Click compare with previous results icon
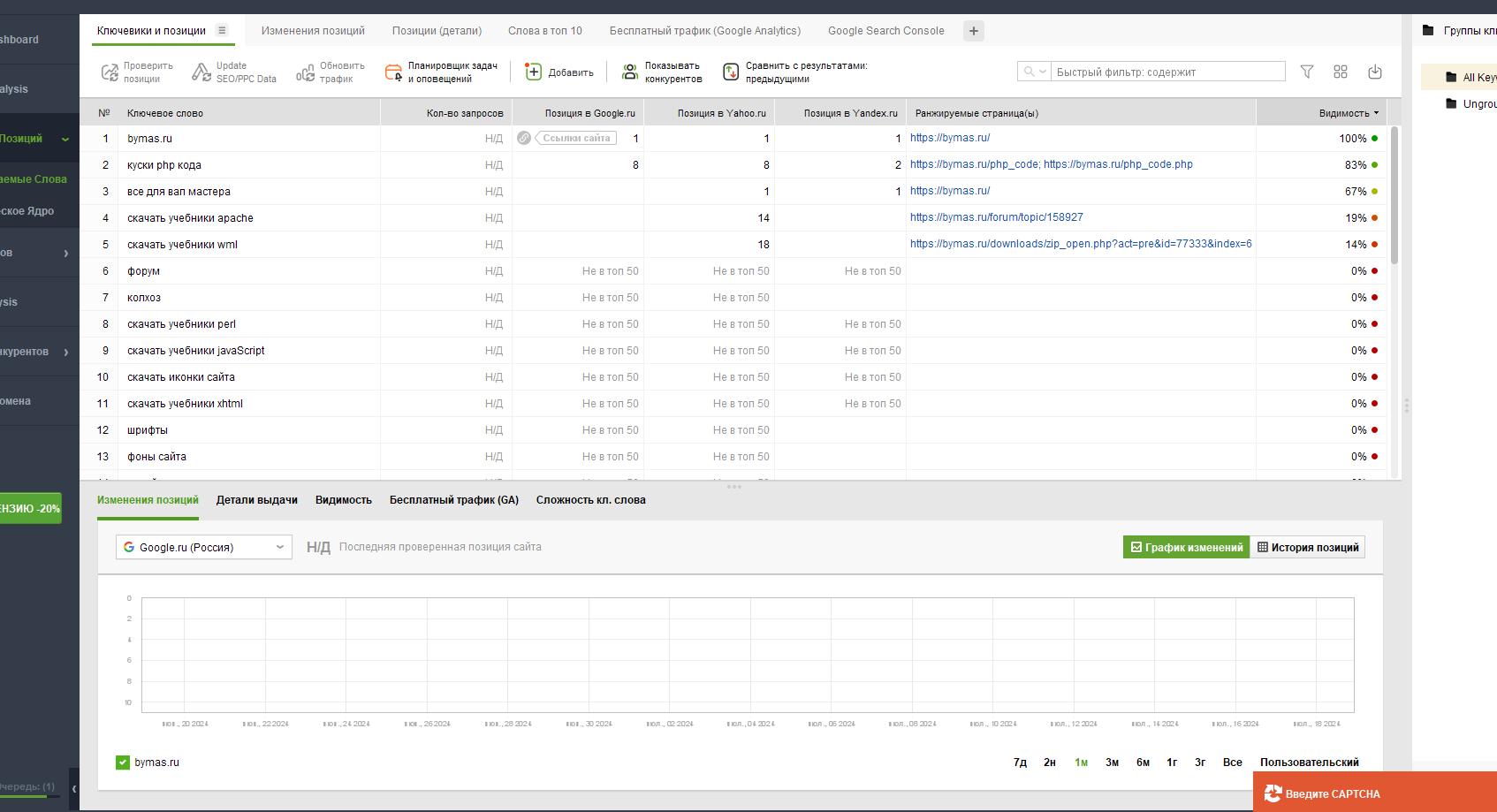Viewport: 1497px width, 812px height. click(x=731, y=72)
